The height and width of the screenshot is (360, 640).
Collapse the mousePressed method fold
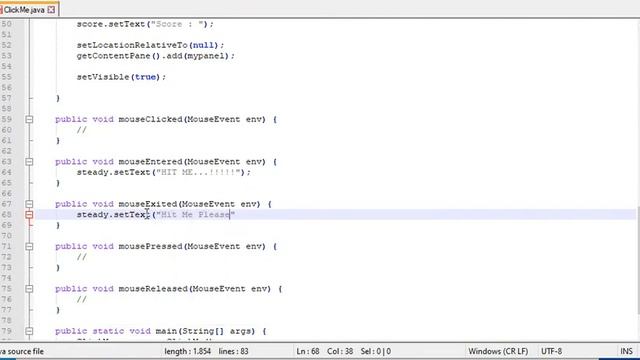coord(29,247)
